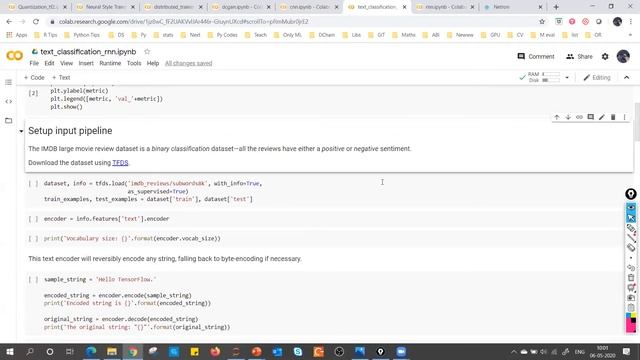
Task: Follow the TFDS link
Action: (x=120, y=162)
